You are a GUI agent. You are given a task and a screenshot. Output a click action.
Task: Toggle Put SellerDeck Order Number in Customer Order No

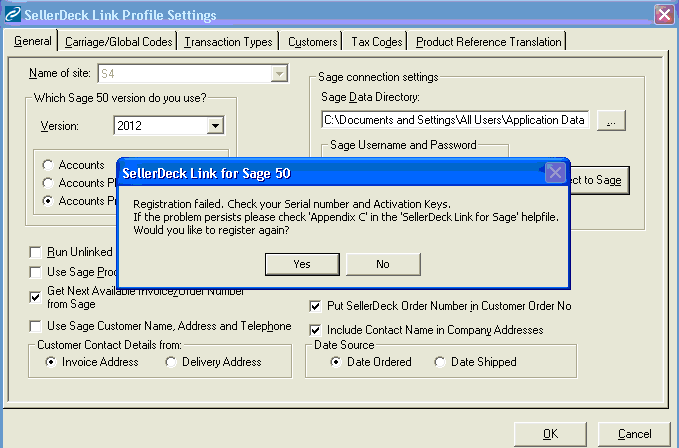(x=317, y=306)
